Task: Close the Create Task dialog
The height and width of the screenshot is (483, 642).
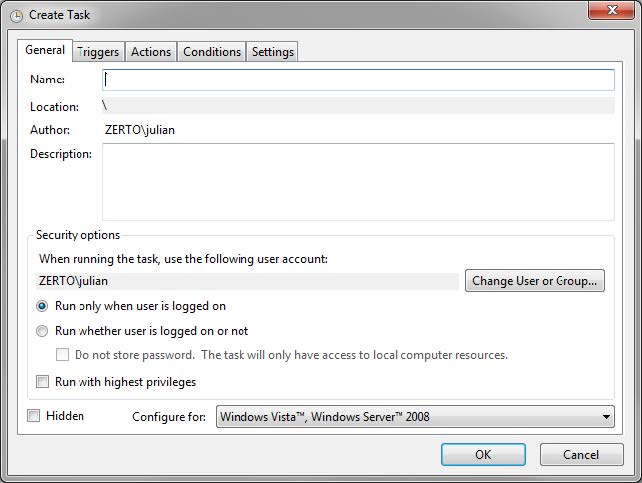Action: 612,9
